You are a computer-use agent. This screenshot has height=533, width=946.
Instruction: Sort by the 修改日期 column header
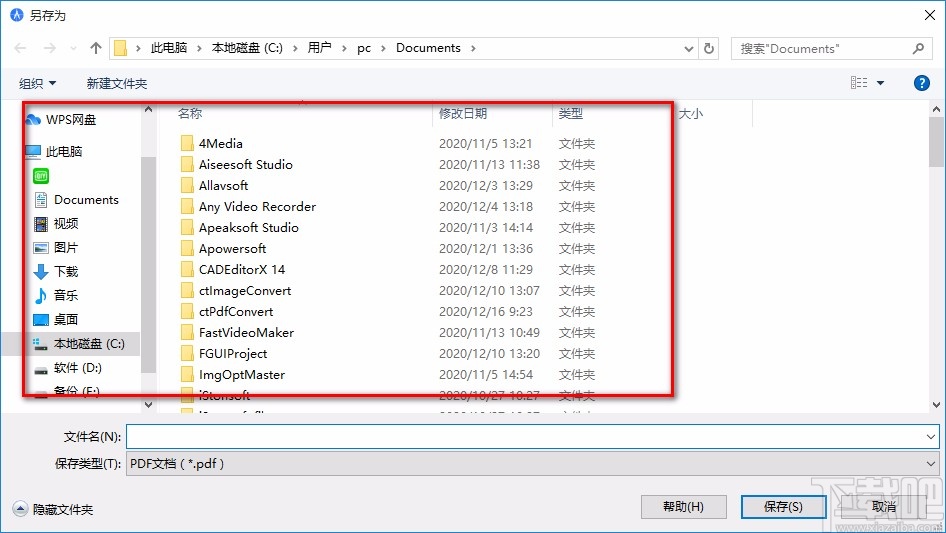463,113
